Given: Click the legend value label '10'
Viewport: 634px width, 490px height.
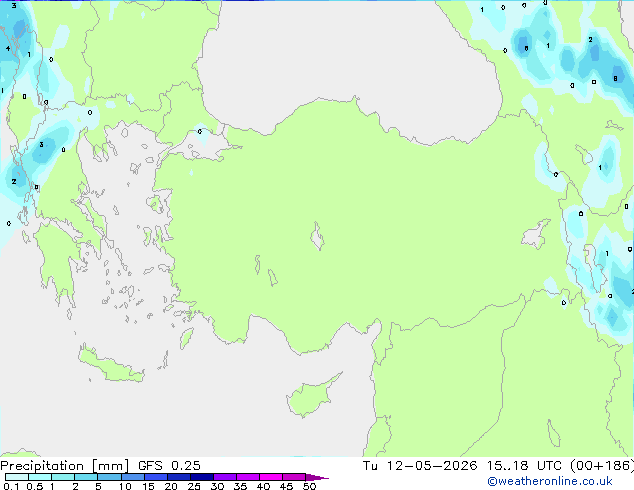Looking at the screenshot, I should point(125,486).
